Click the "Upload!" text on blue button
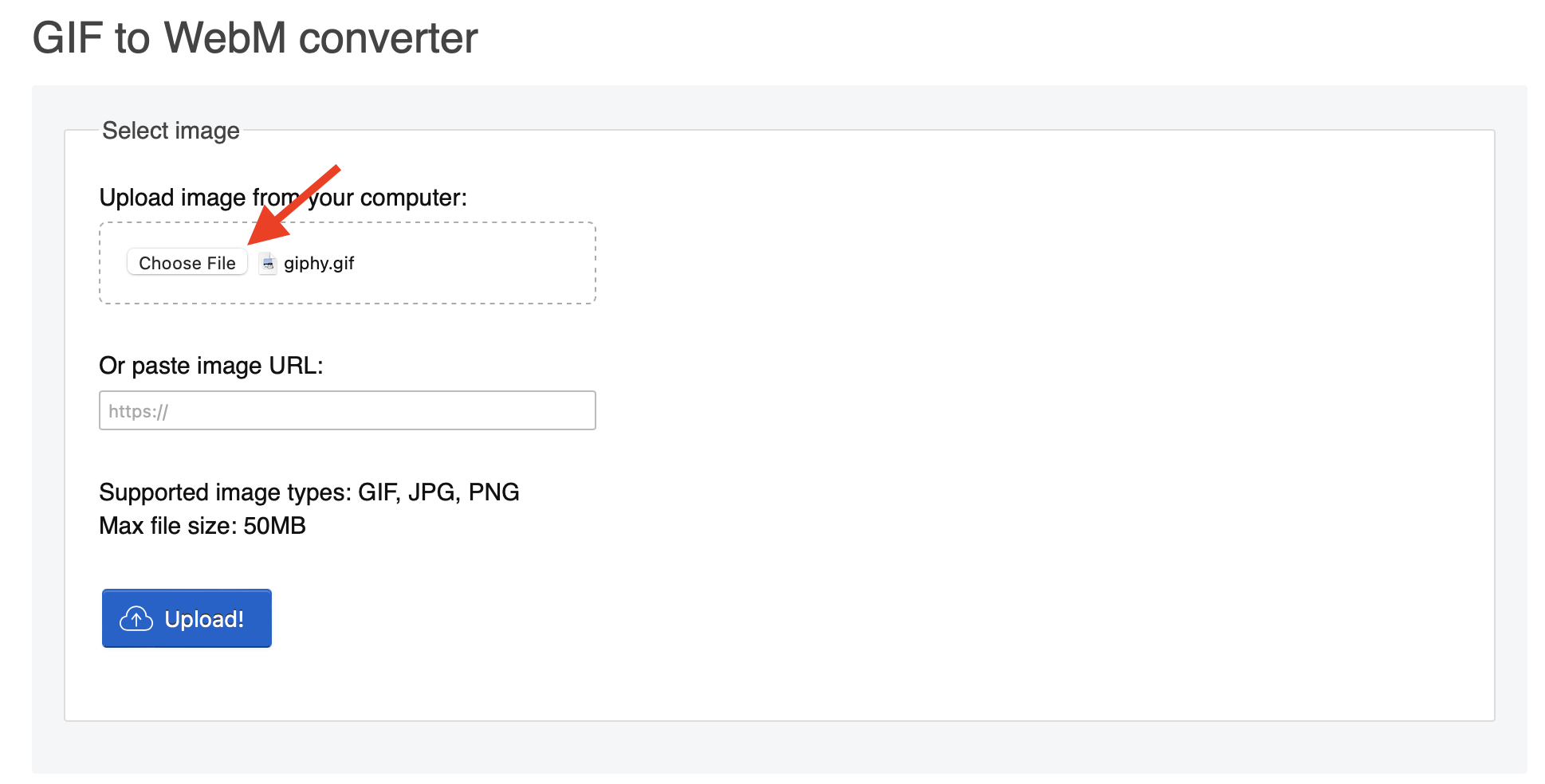 (204, 619)
